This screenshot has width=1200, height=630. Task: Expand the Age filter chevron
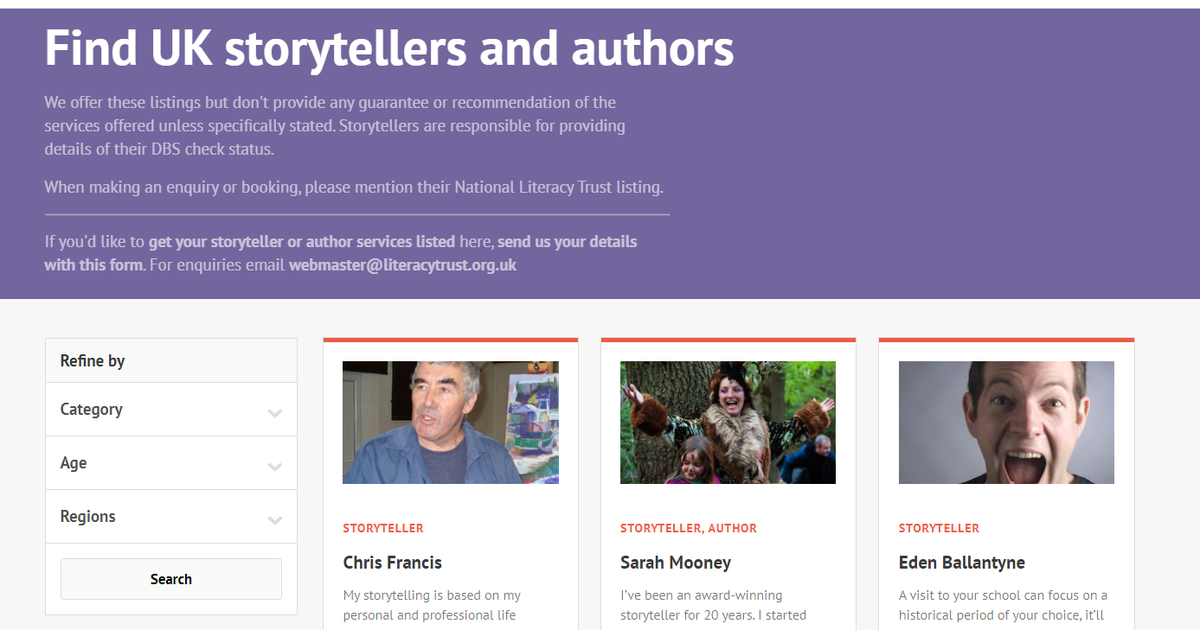[275, 466]
